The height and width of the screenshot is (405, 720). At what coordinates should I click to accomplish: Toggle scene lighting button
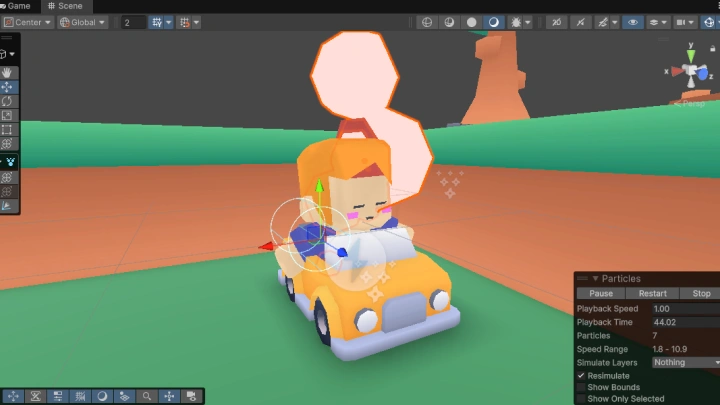(x=580, y=22)
